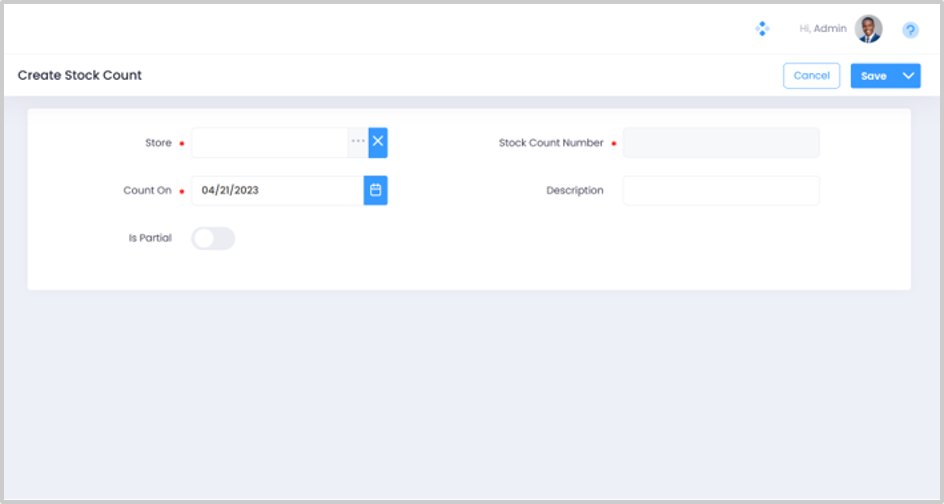
Task: Click the Description label
Action: click(x=574, y=190)
